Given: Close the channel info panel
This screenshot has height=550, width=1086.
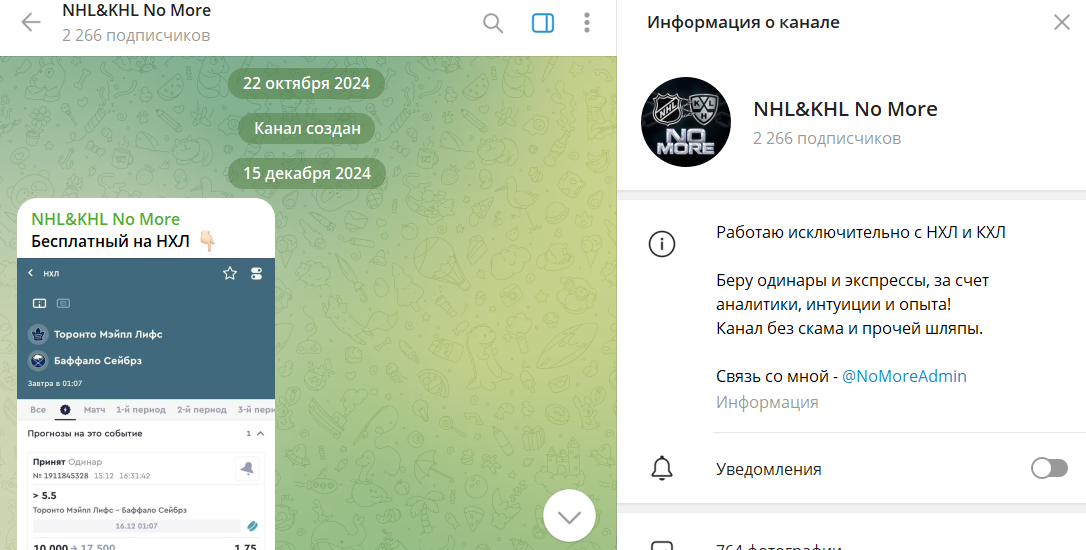Looking at the screenshot, I should pyautogui.click(x=1061, y=22).
